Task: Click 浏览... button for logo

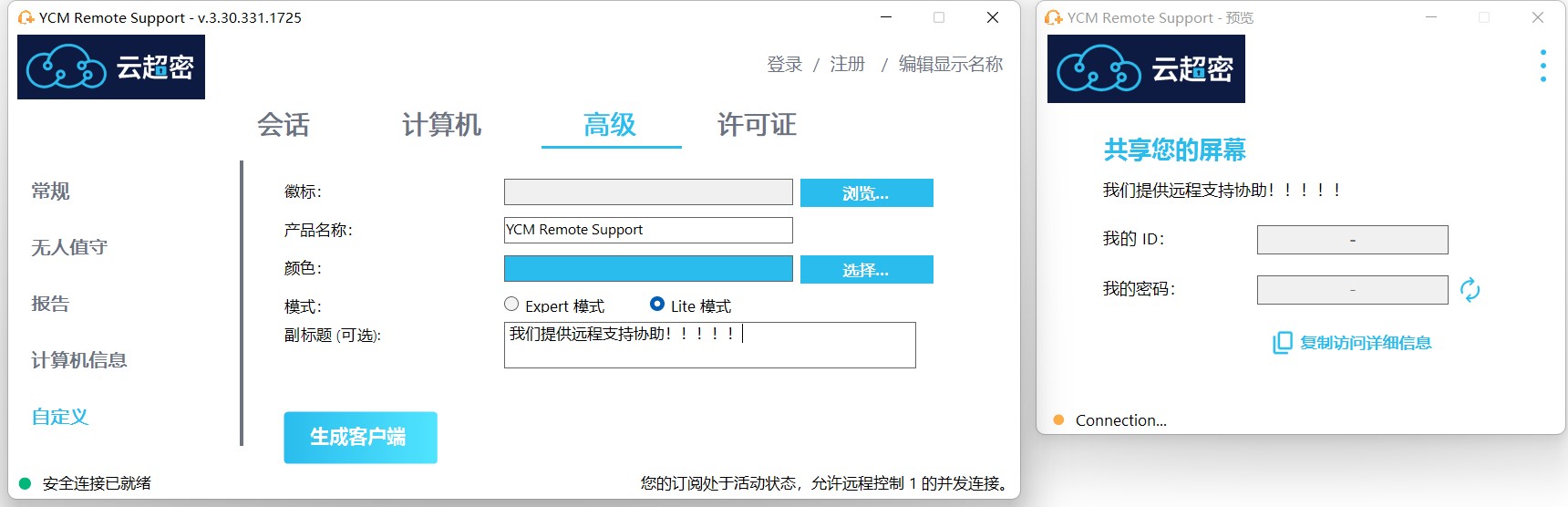Action: click(867, 192)
